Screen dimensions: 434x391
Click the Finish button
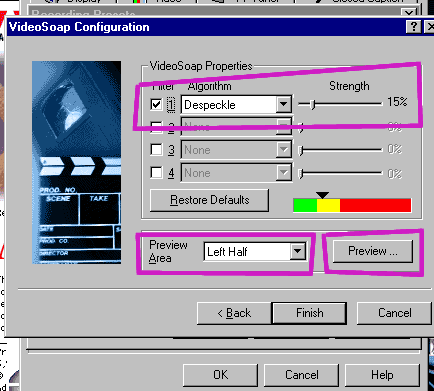[x=310, y=313]
